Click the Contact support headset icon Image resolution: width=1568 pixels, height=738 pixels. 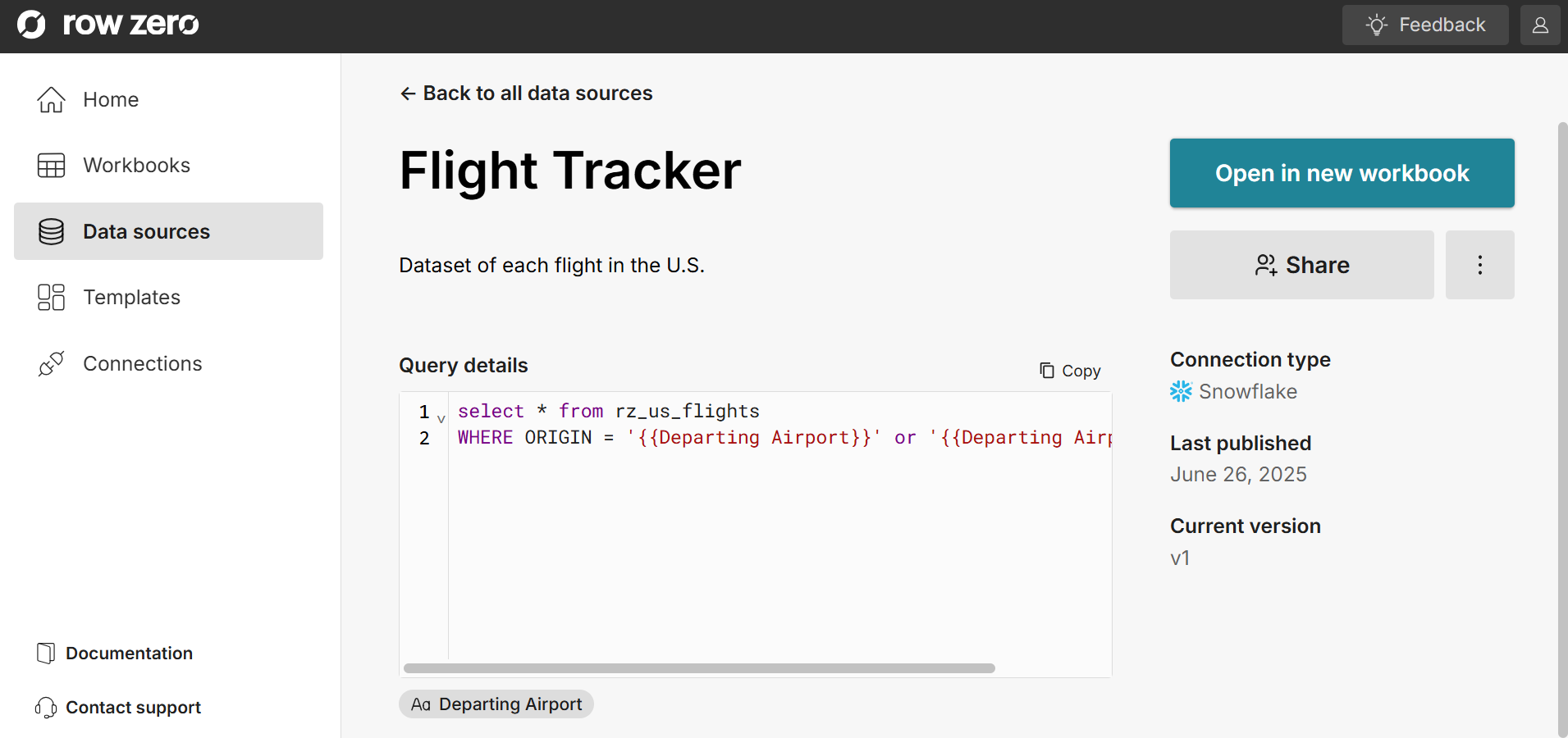point(46,708)
